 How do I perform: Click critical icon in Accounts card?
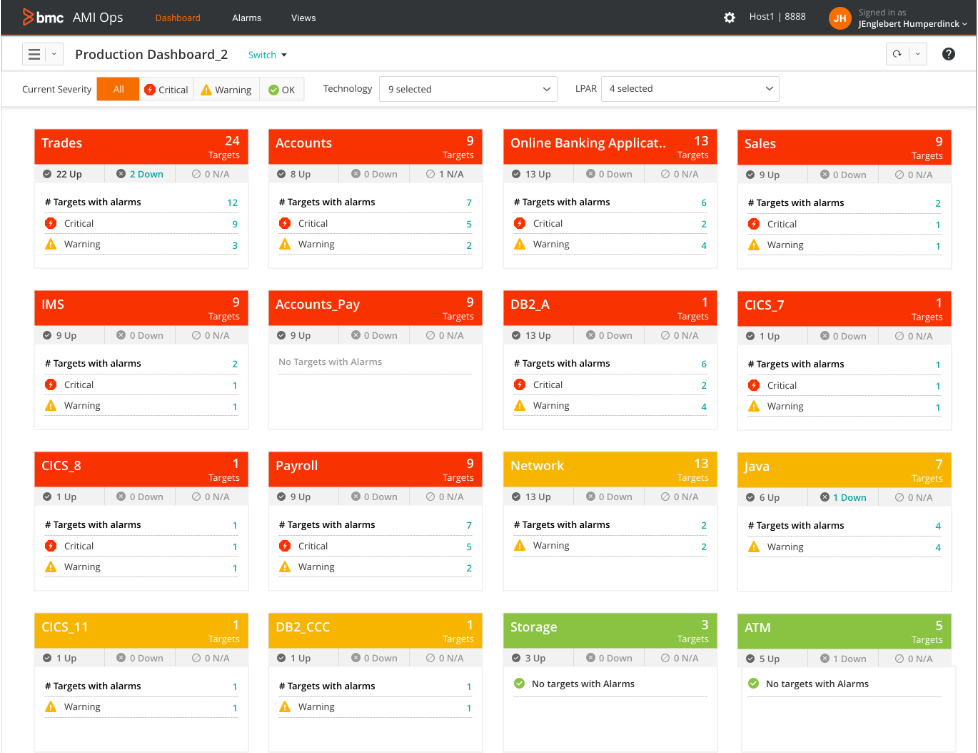284,223
